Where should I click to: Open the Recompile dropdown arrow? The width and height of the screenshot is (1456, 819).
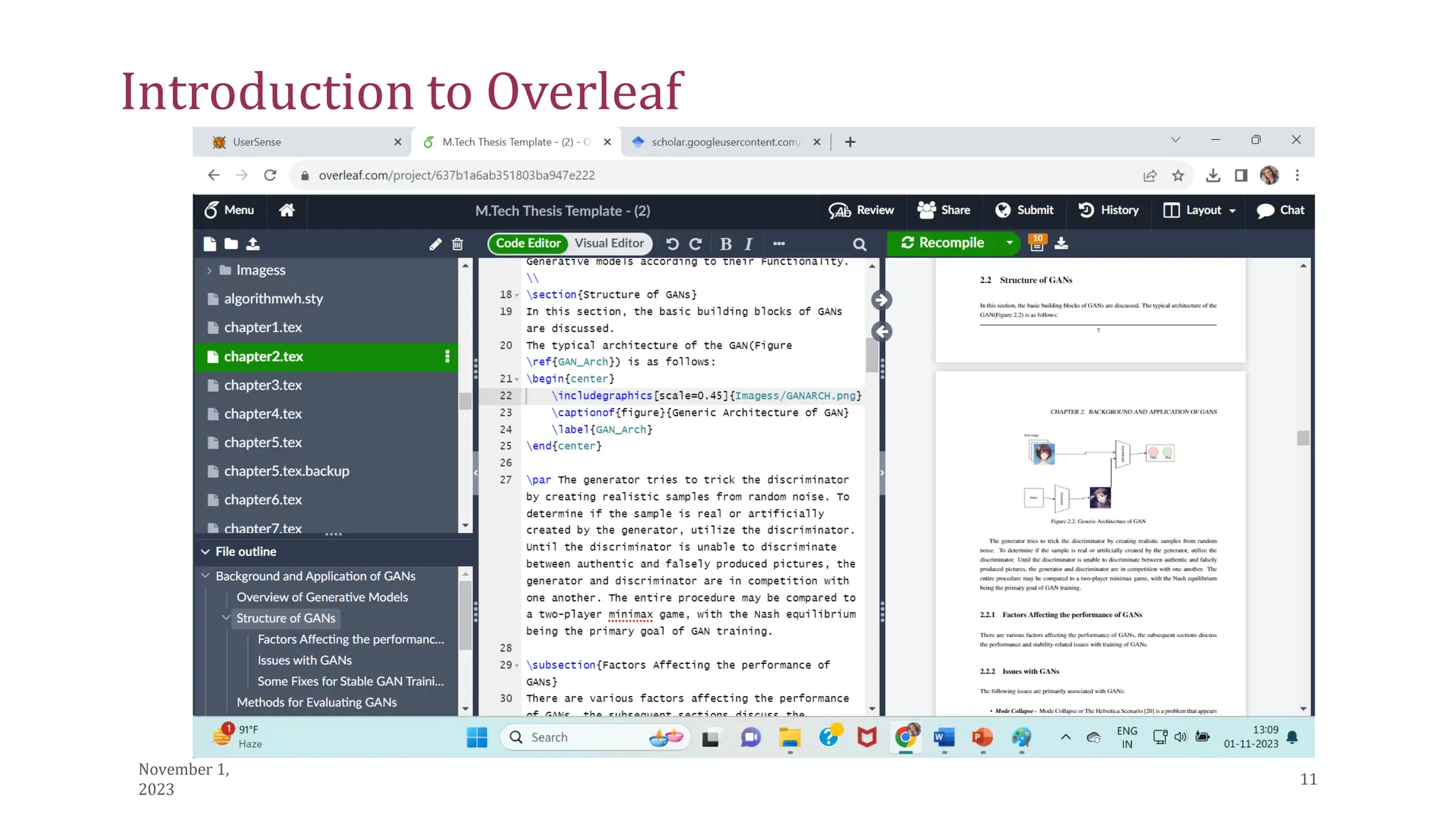[x=1010, y=243]
